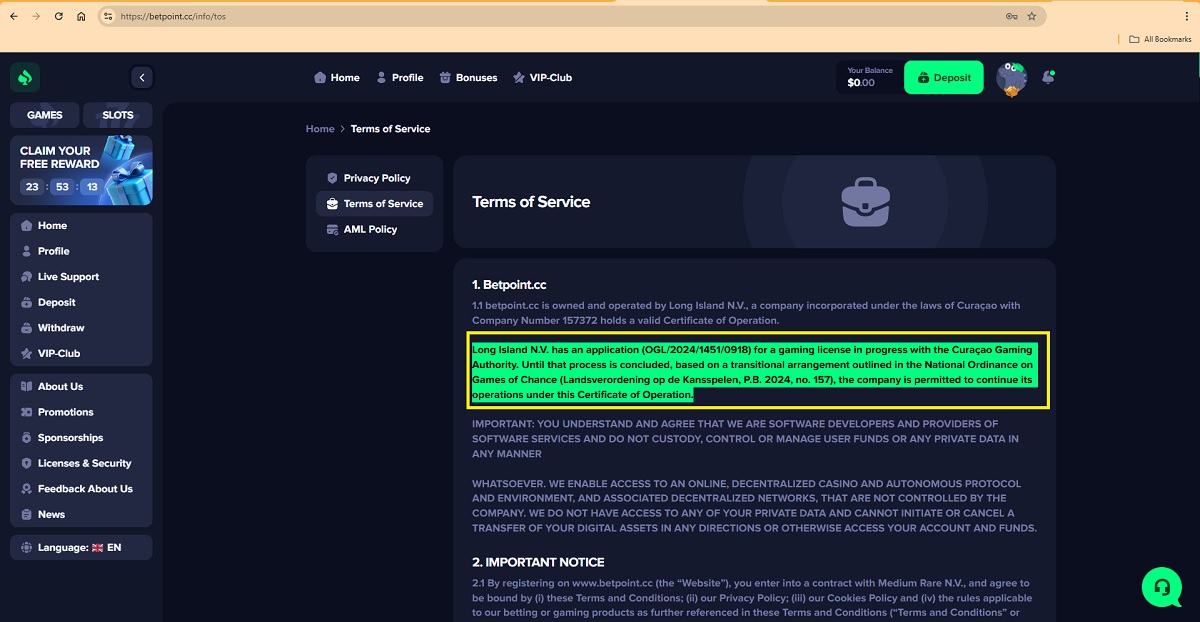This screenshot has width=1200, height=622.
Task: Switch to the SLOTS tab
Action: coord(117,115)
